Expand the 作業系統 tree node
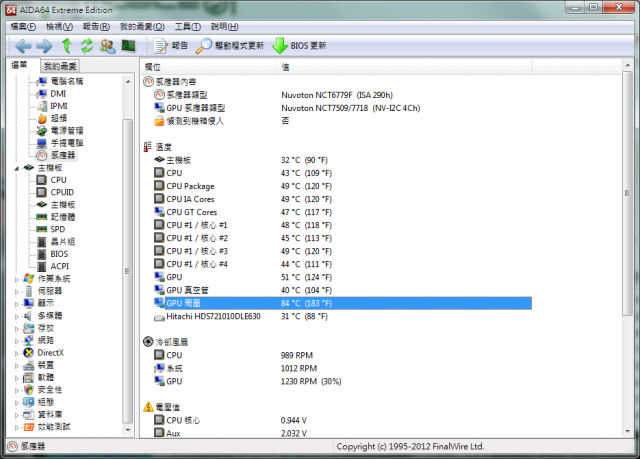Image resolution: width=640 pixels, height=459 pixels. click(x=17, y=279)
